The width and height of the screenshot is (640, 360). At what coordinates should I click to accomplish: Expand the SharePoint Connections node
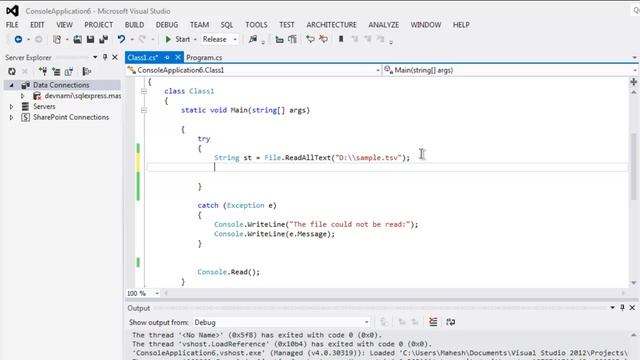(11, 117)
